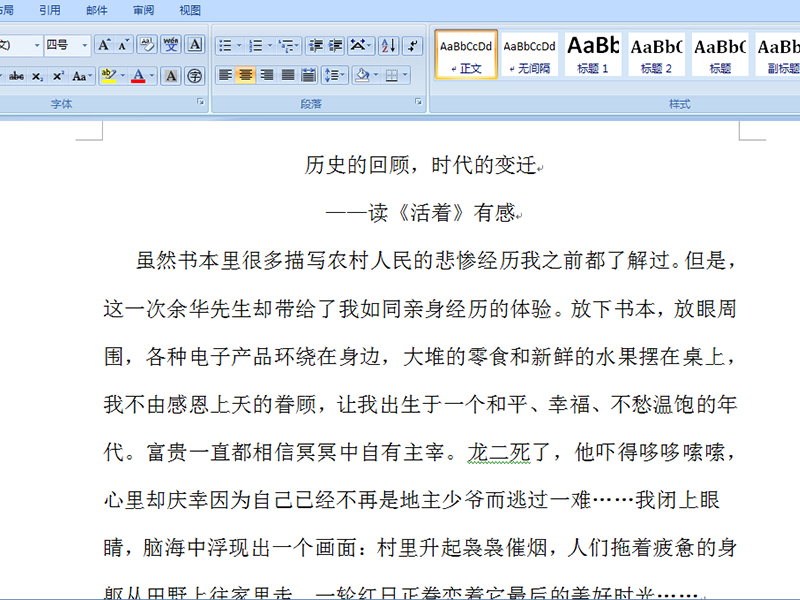The width and height of the screenshot is (800, 600).
Task: Click the Enclose Characters circle icon
Action: tap(195, 75)
